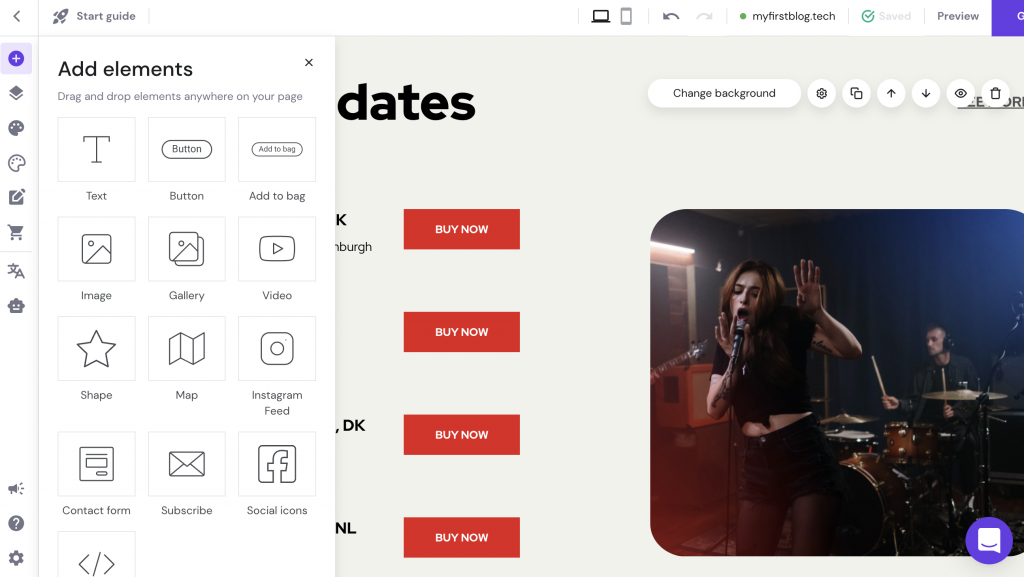
Task: Select the singer band photo
Action: 837,382
